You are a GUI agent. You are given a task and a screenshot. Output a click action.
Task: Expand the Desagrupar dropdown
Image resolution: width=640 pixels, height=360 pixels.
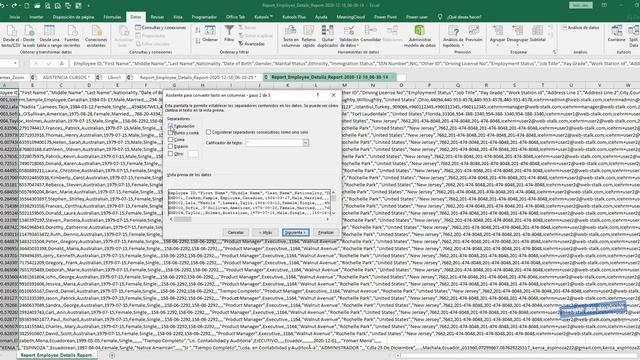tap(517, 45)
